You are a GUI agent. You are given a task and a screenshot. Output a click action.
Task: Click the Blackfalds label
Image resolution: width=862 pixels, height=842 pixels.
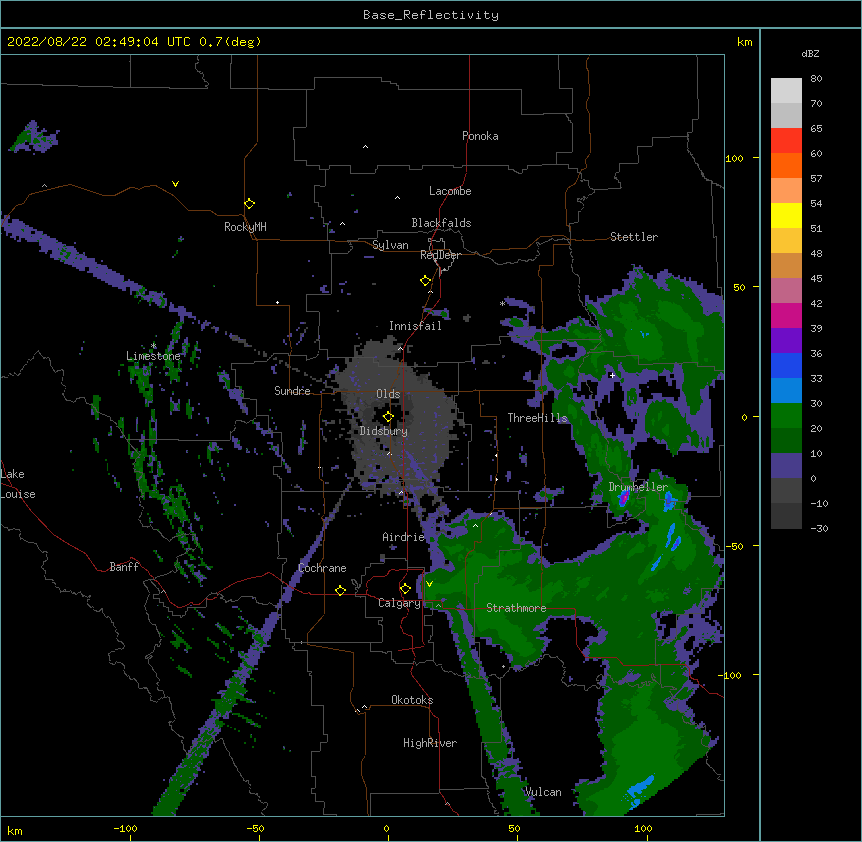tap(441, 223)
